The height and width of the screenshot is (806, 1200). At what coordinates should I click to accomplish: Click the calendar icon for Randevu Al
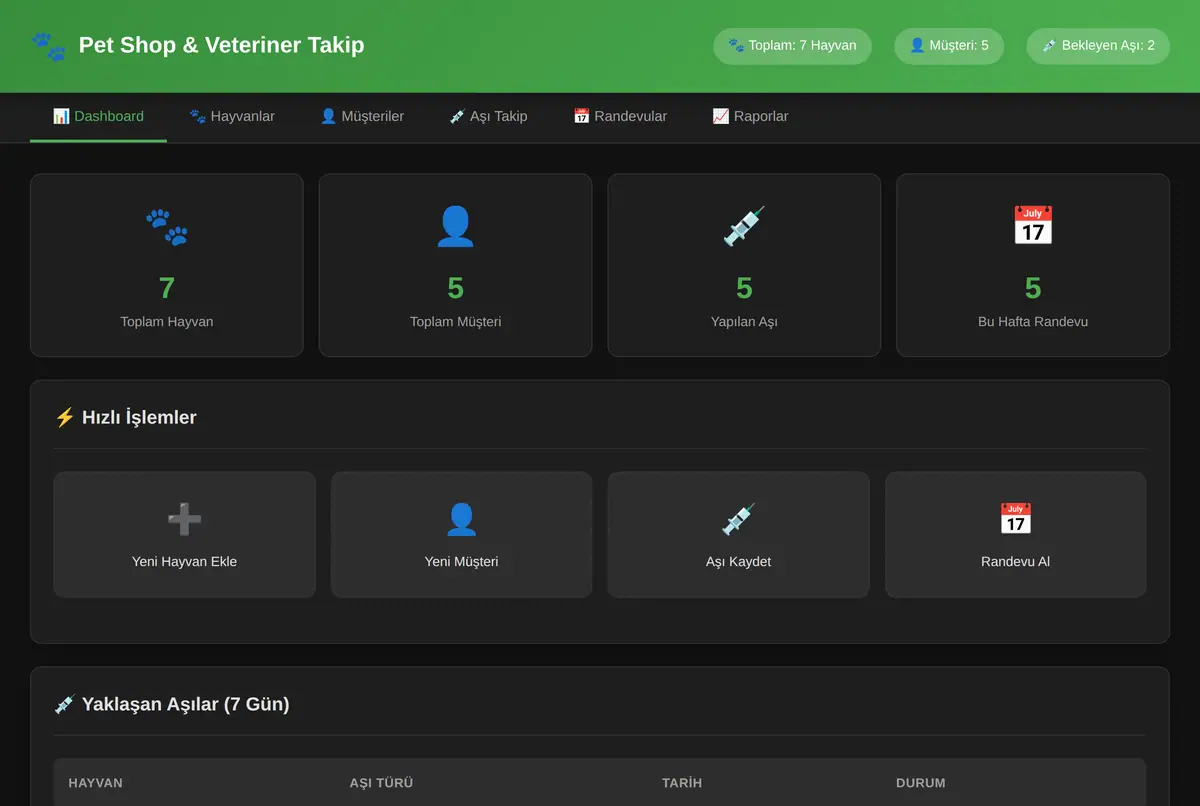coord(1016,519)
